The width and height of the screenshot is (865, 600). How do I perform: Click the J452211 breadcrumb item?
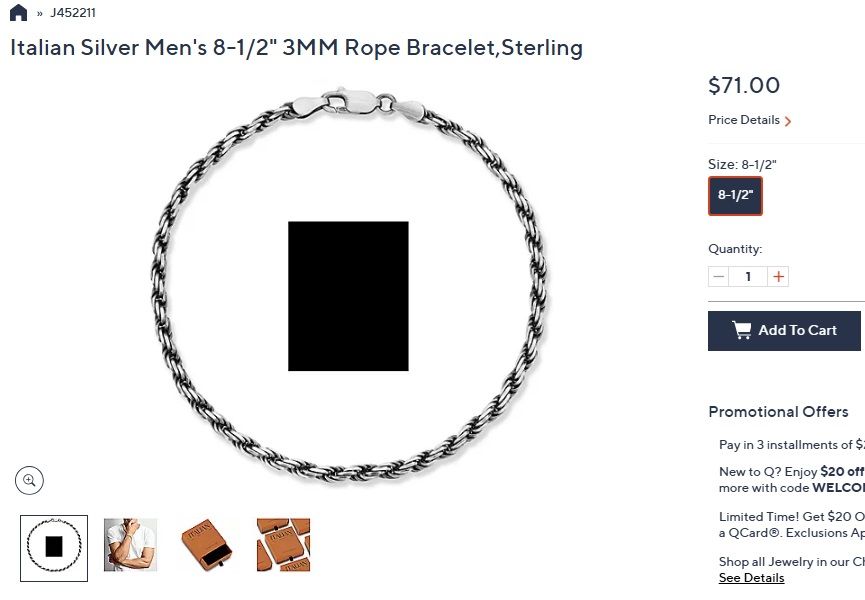[73, 12]
